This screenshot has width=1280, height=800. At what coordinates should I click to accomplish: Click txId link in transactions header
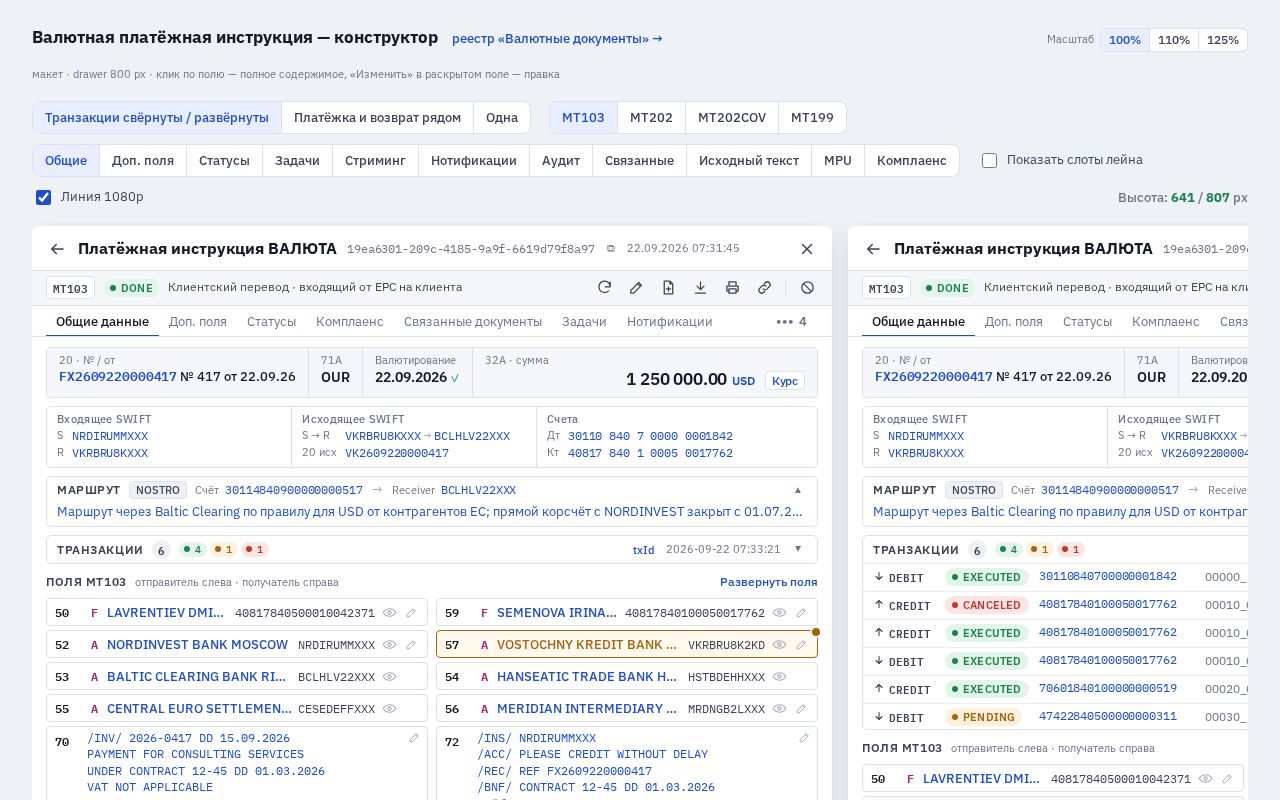pyautogui.click(x=643, y=550)
